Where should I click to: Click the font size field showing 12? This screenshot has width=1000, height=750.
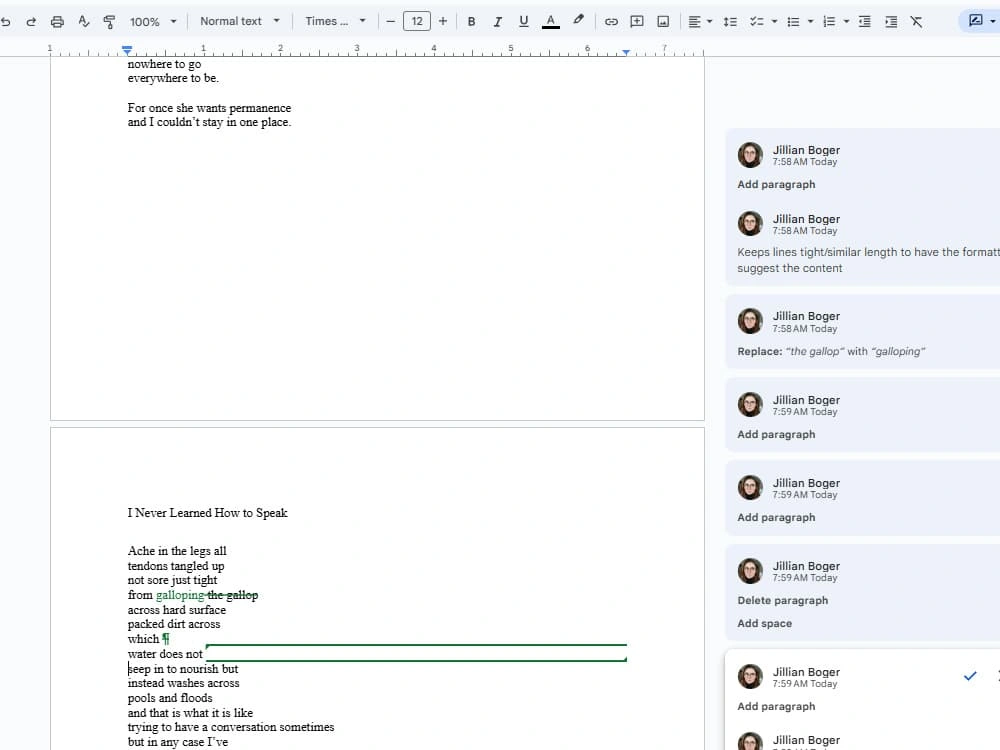416,21
